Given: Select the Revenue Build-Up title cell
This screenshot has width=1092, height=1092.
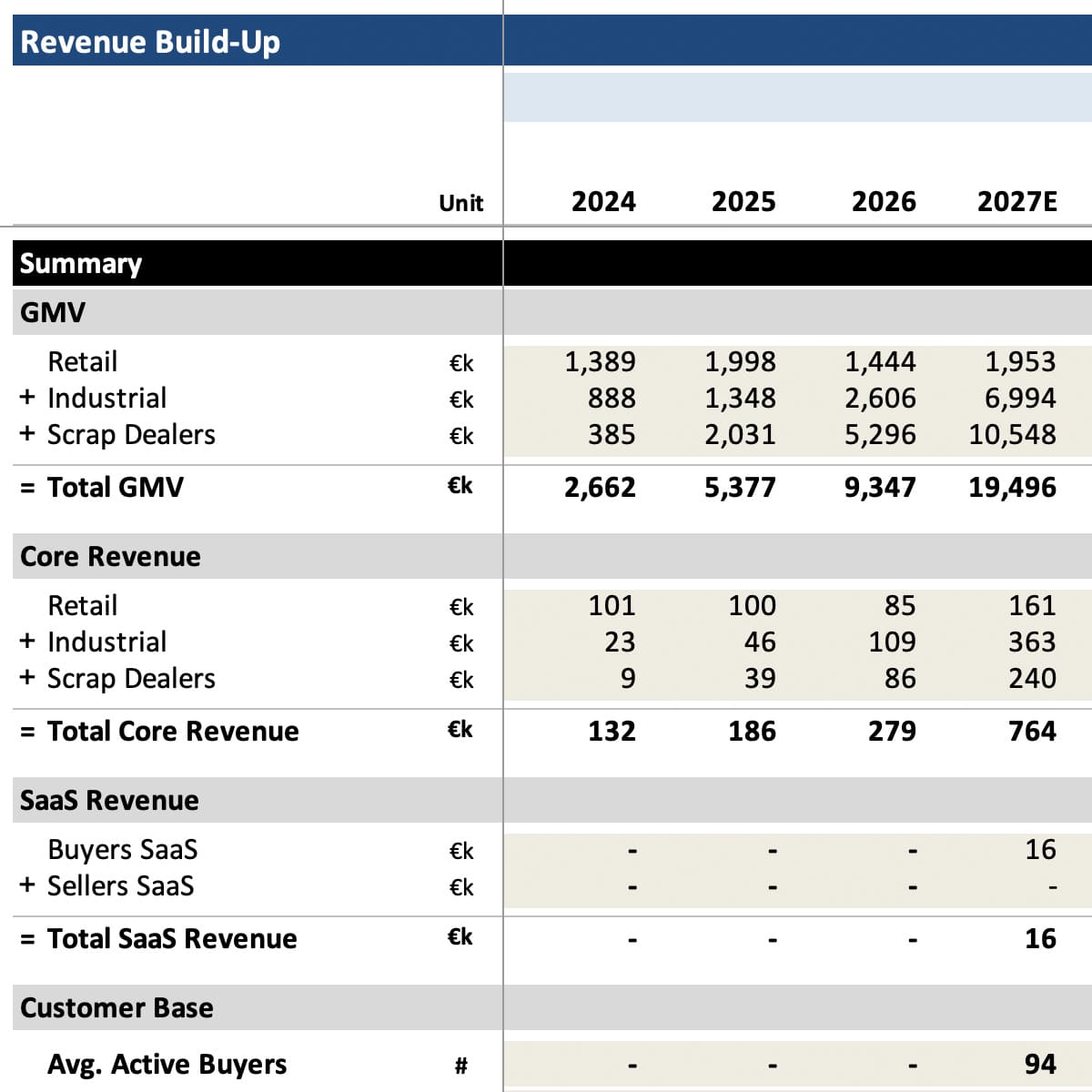Looking at the screenshot, I should pyautogui.click(x=258, y=41).
